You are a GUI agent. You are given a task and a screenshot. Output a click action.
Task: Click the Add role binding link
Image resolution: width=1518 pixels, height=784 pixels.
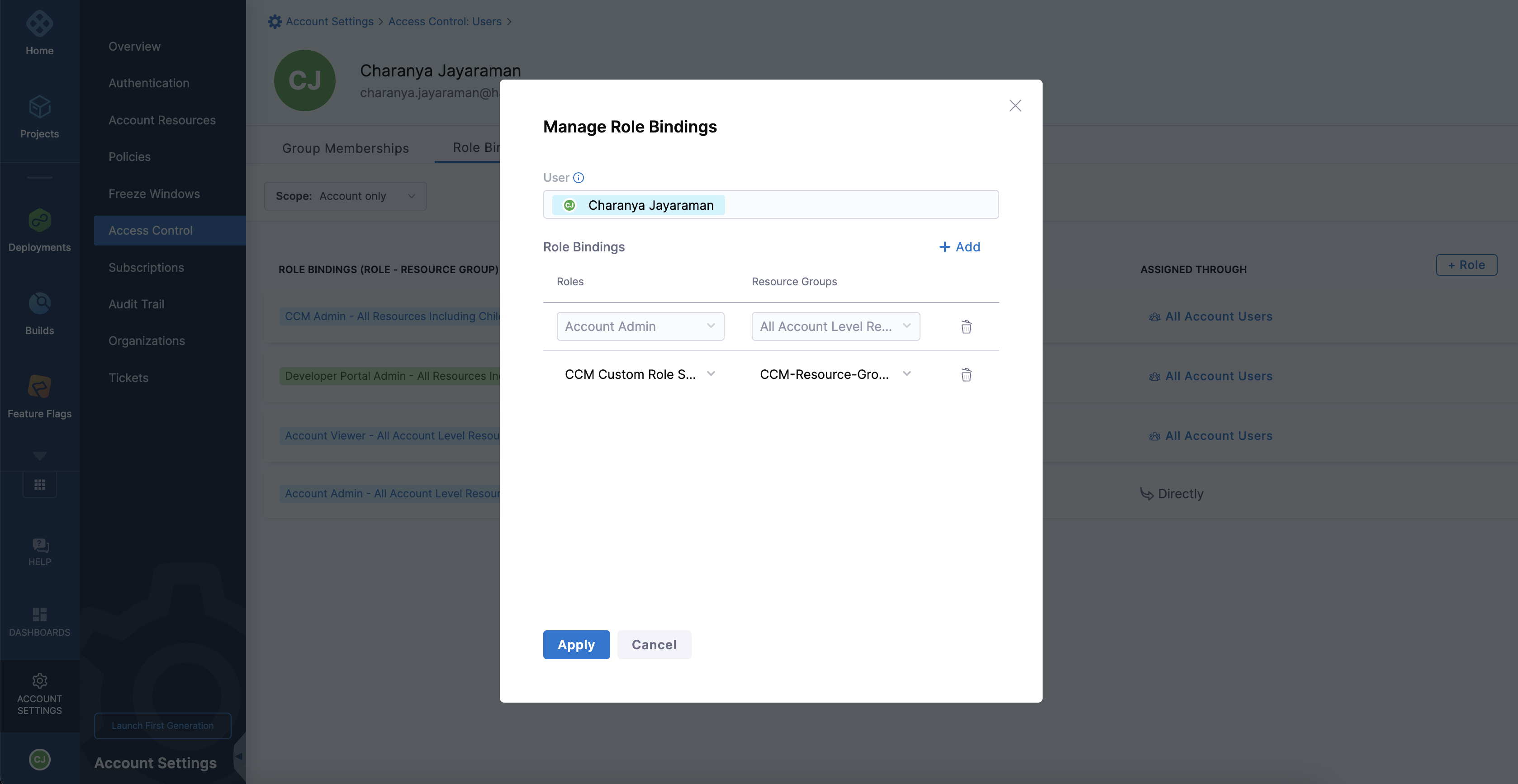(x=959, y=247)
